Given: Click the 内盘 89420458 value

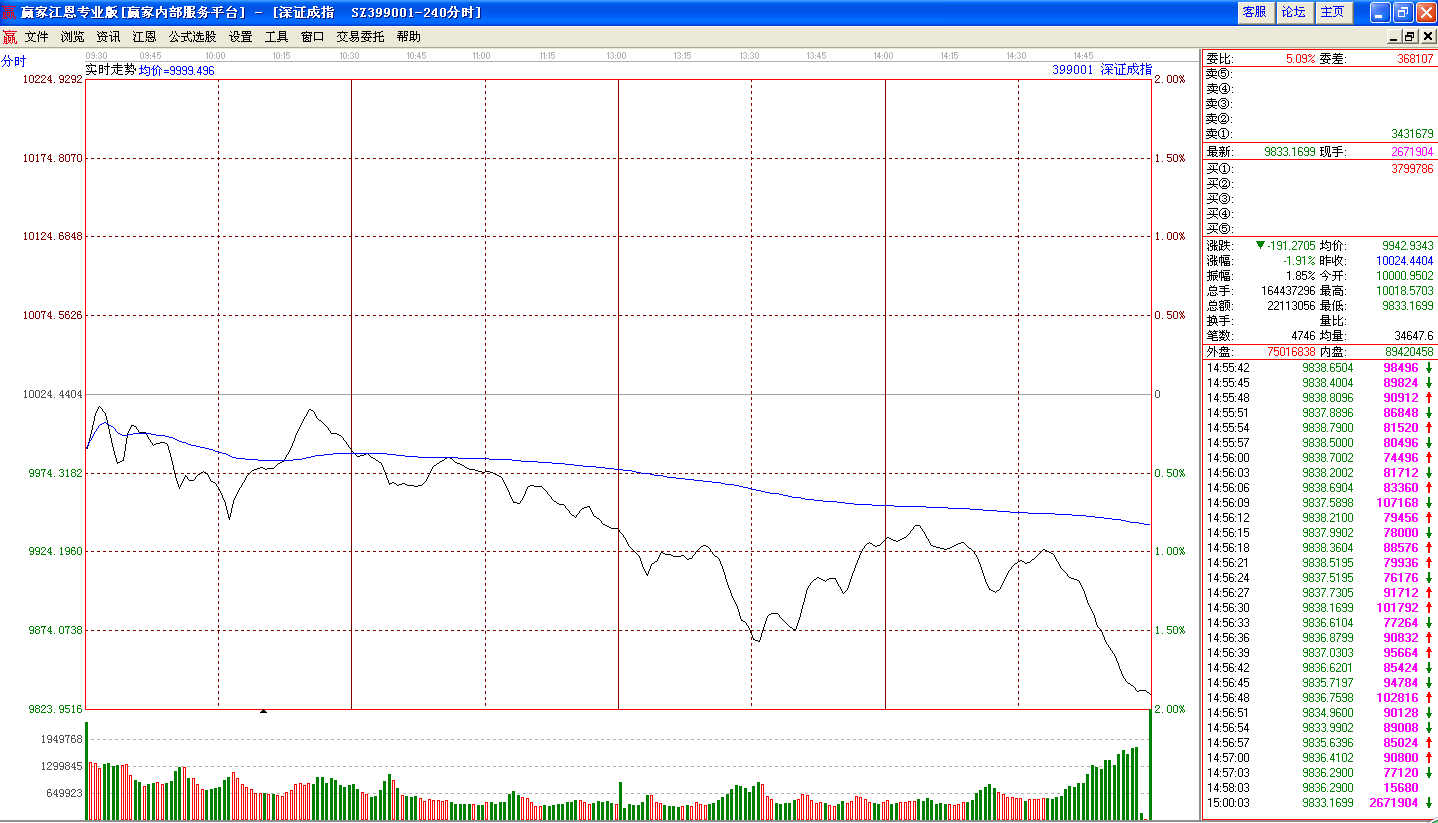Looking at the screenshot, I should (1409, 352).
